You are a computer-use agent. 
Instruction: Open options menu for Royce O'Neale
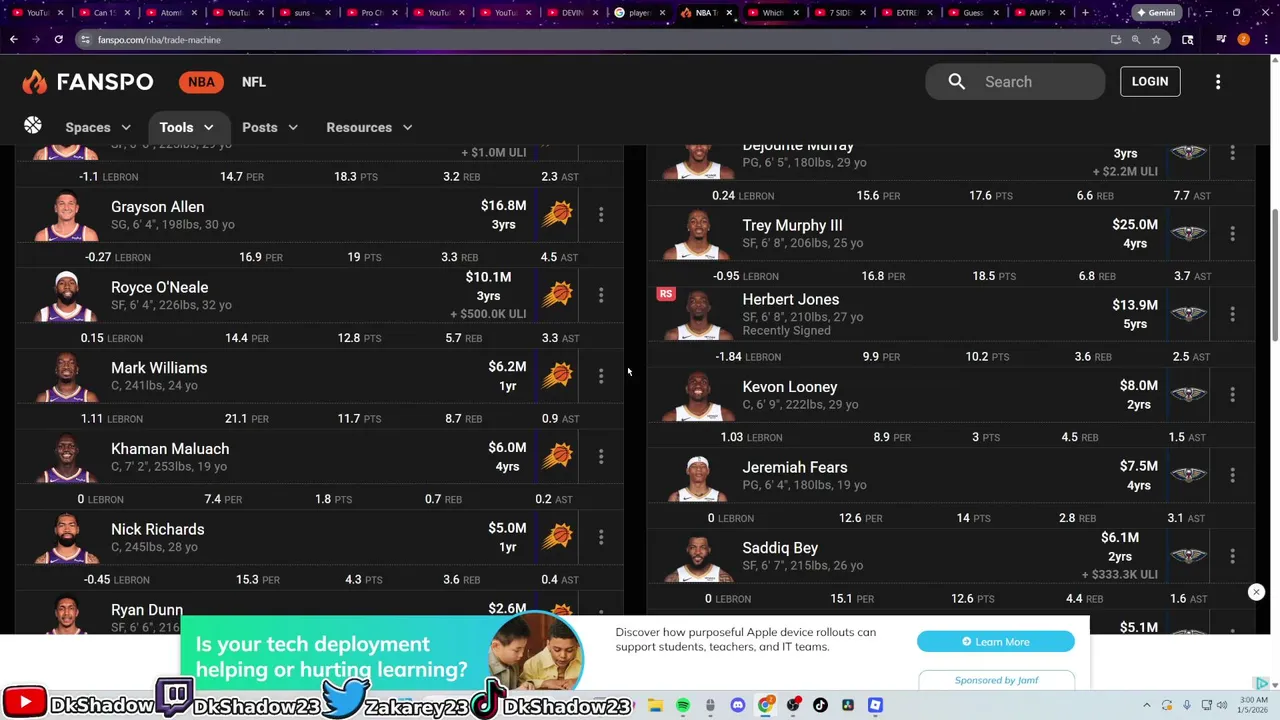coord(601,295)
